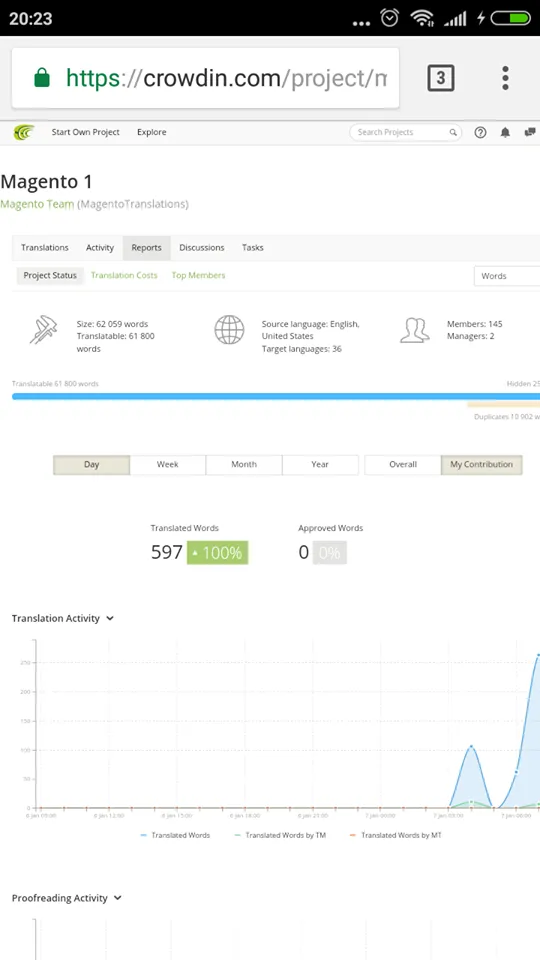Select the Year period toggle

[320, 465]
